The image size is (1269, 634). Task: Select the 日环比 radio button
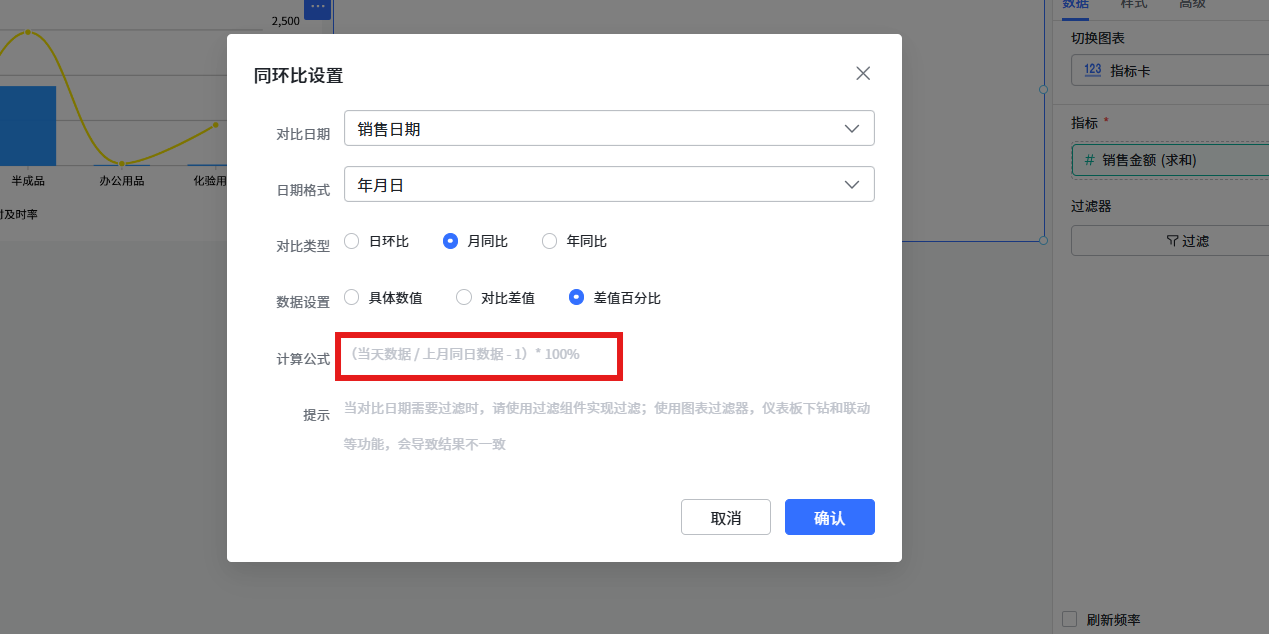coord(352,241)
